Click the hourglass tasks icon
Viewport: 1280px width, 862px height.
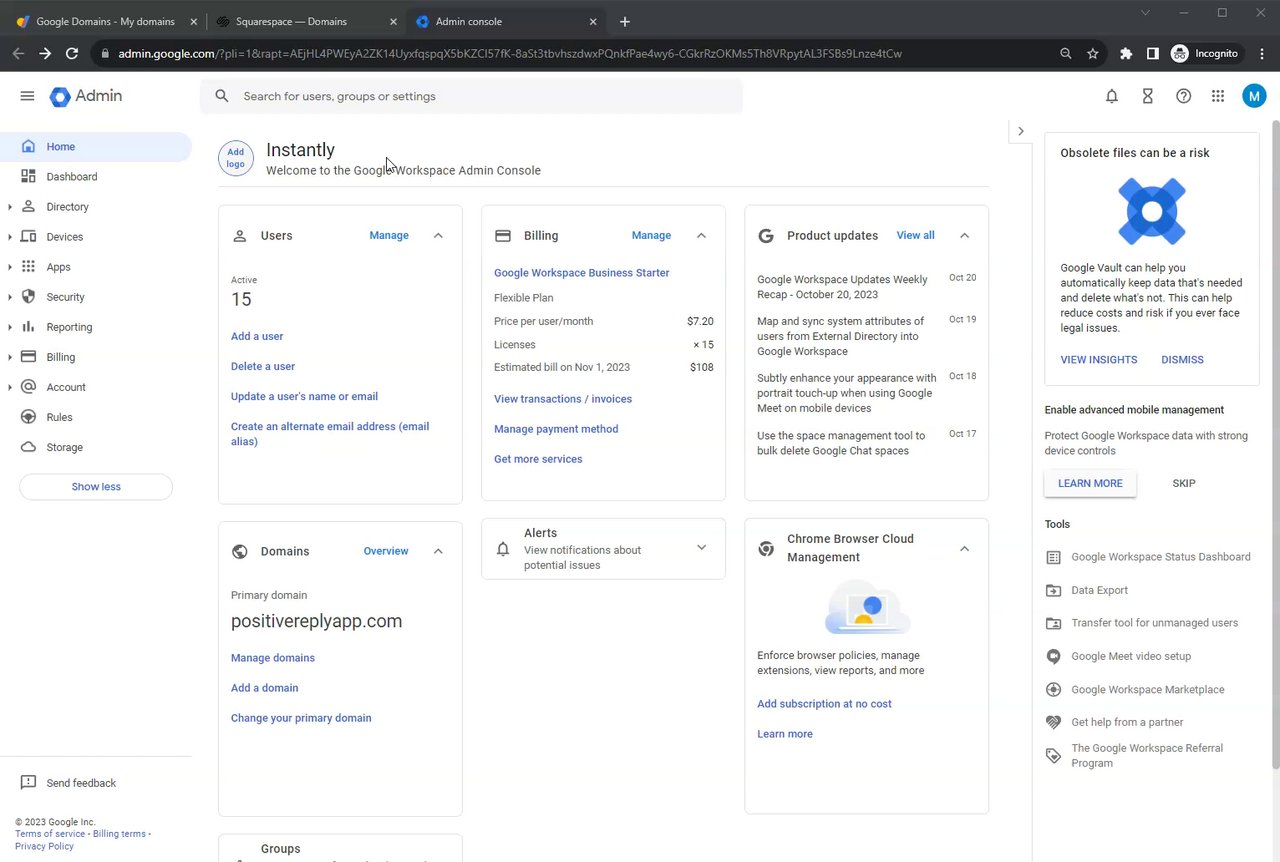(1147, 96)
